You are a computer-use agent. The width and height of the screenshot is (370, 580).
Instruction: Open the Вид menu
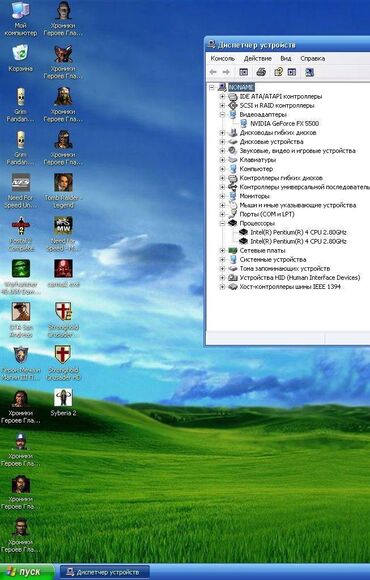pos(286,58)
